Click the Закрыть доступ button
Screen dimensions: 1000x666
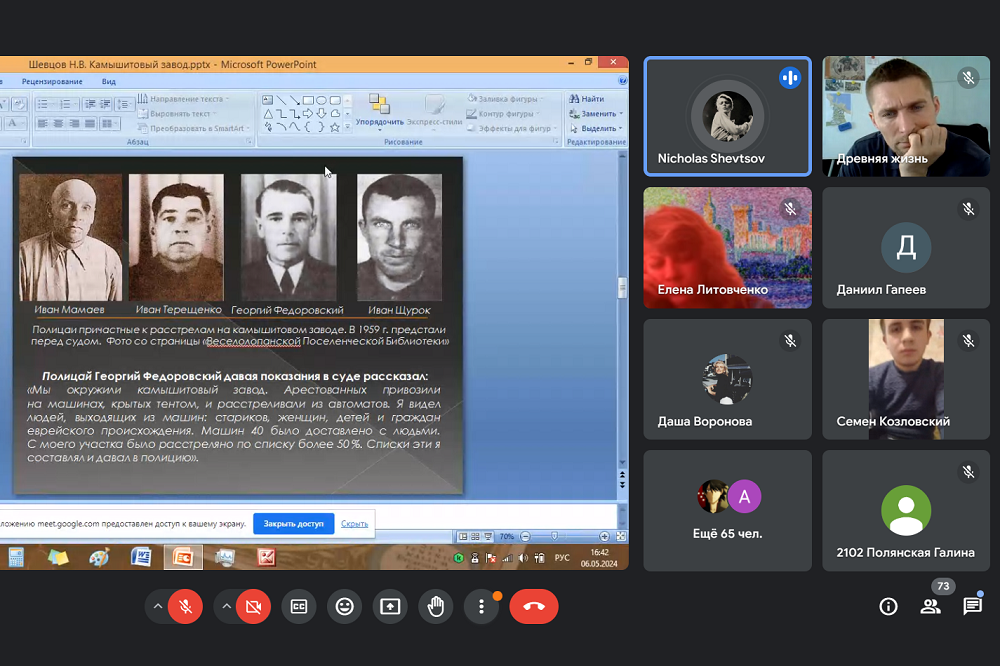293,523
